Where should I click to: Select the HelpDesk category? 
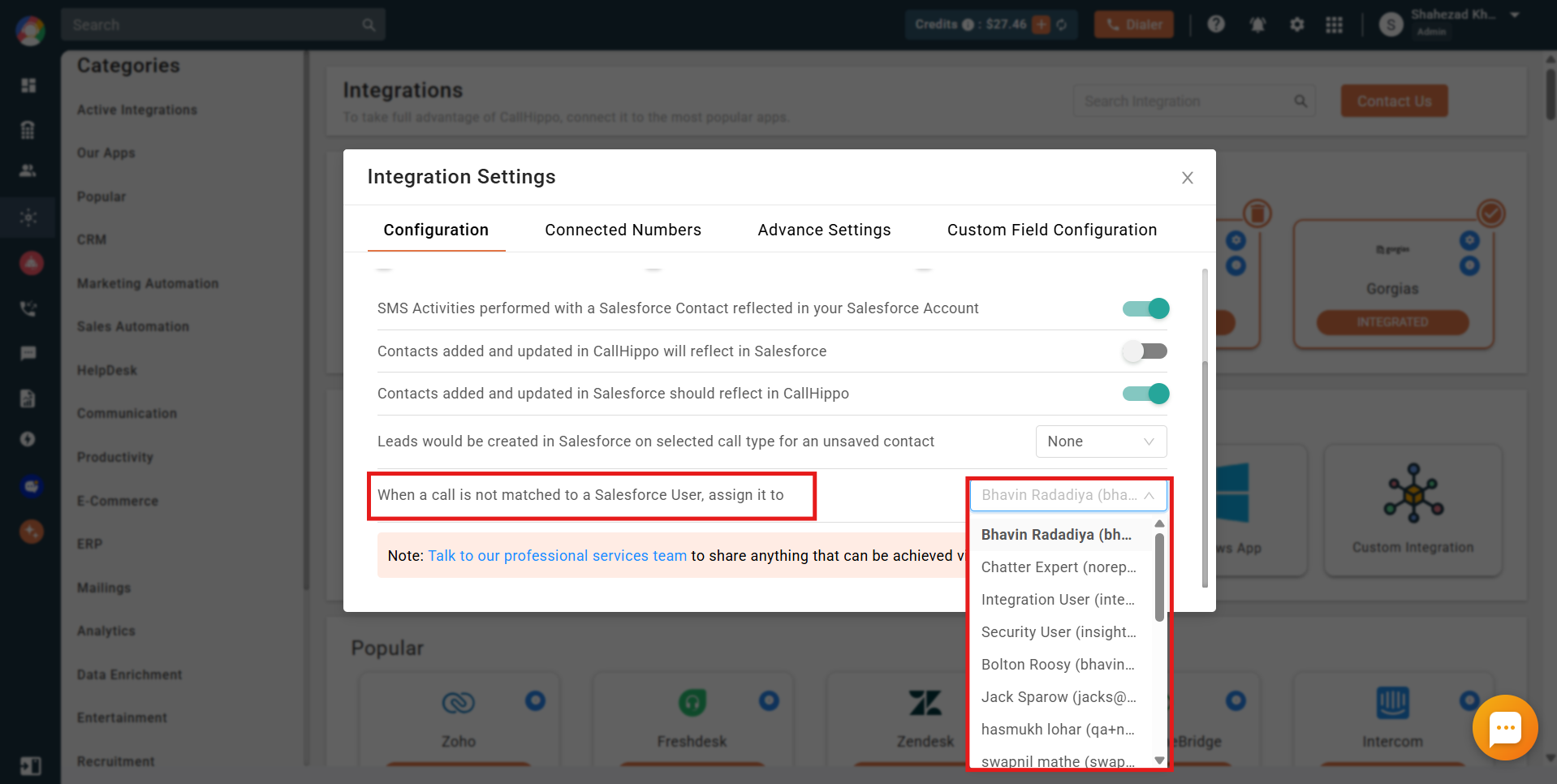[x=107, y=370]
